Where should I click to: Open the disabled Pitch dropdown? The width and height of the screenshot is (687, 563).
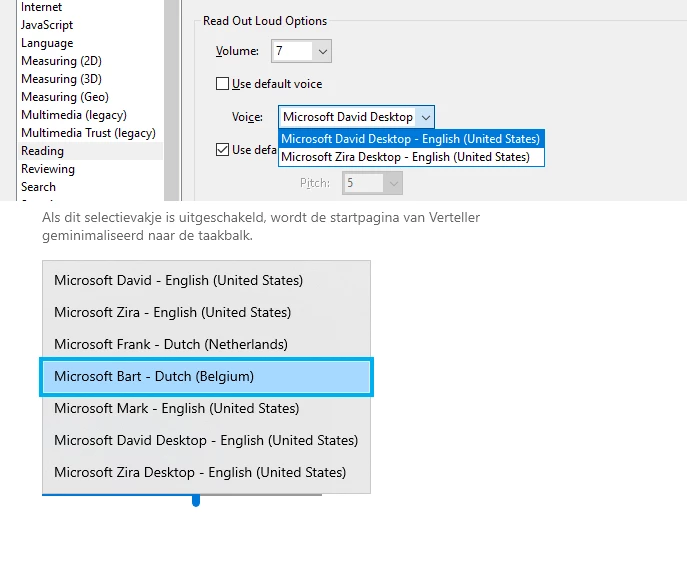pyautogui.click(x=372, y=183)
